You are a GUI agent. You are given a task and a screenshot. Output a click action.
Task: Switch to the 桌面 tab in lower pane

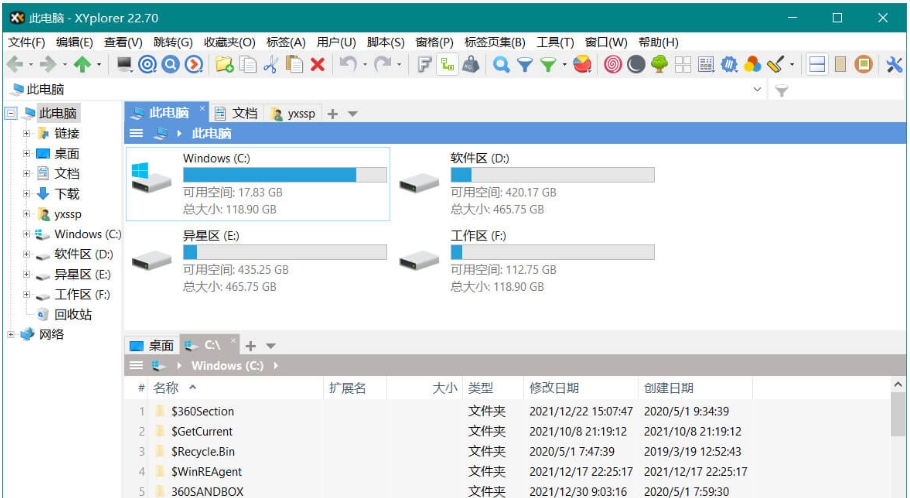[152, 345]
